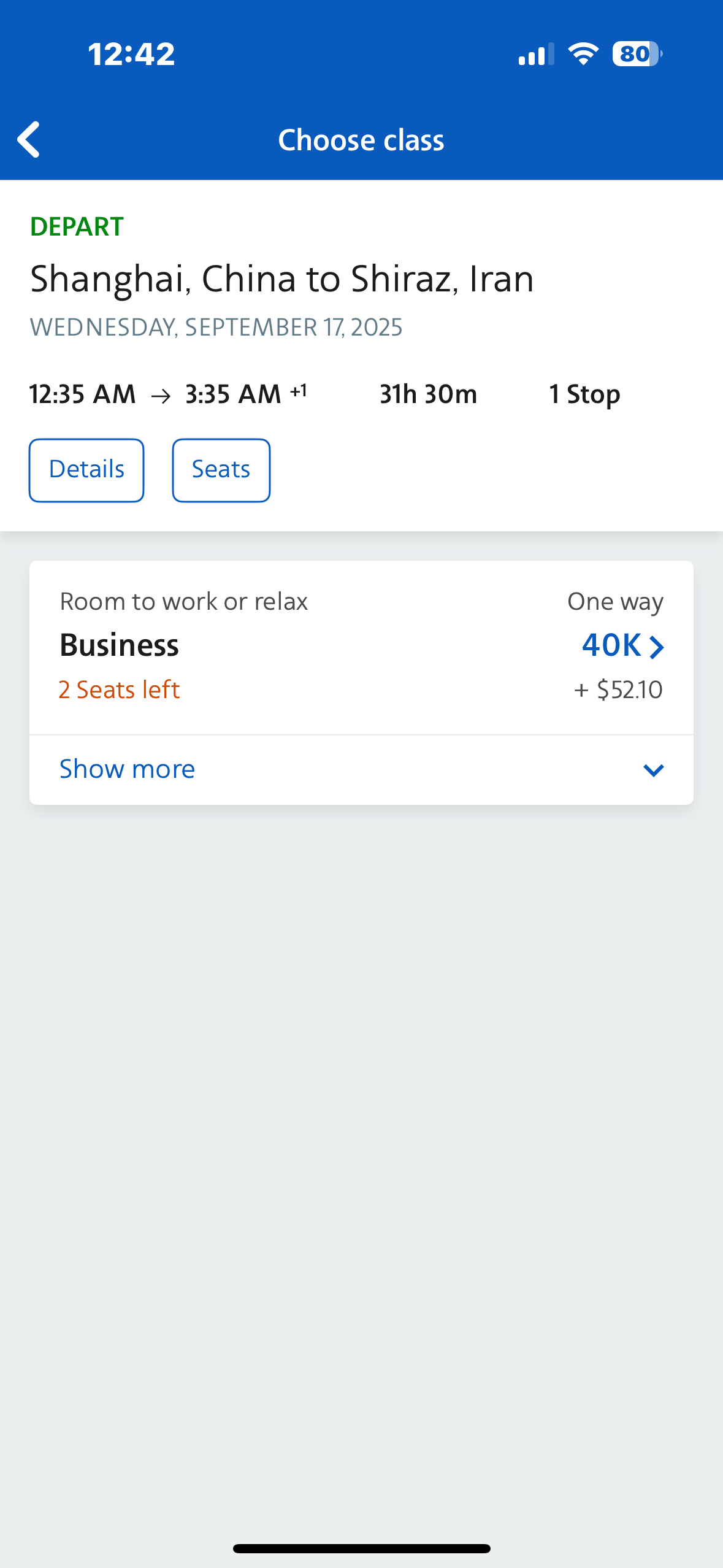Image resolution: width=723 pixels, height=1568 pixels.
Task: Tap the cellular signal bars icon
Action: [535, 54]
